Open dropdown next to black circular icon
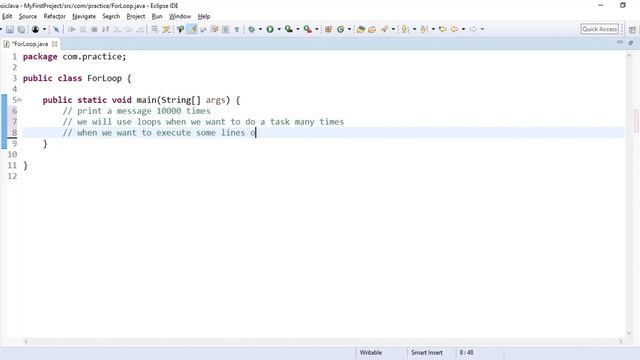Viewport: 640px width, 360px height. tap(44, 29)
